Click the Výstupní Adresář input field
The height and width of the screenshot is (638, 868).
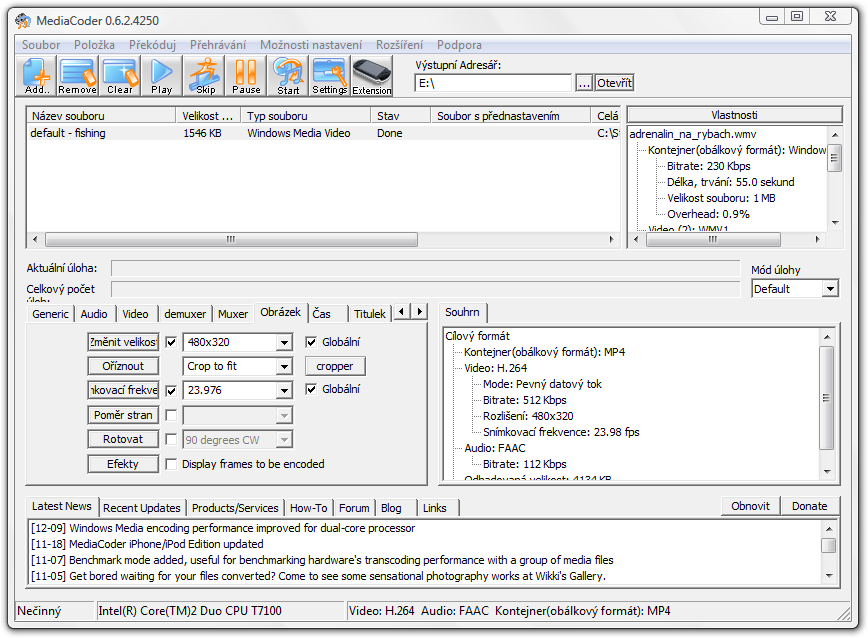tap(493, 83)
